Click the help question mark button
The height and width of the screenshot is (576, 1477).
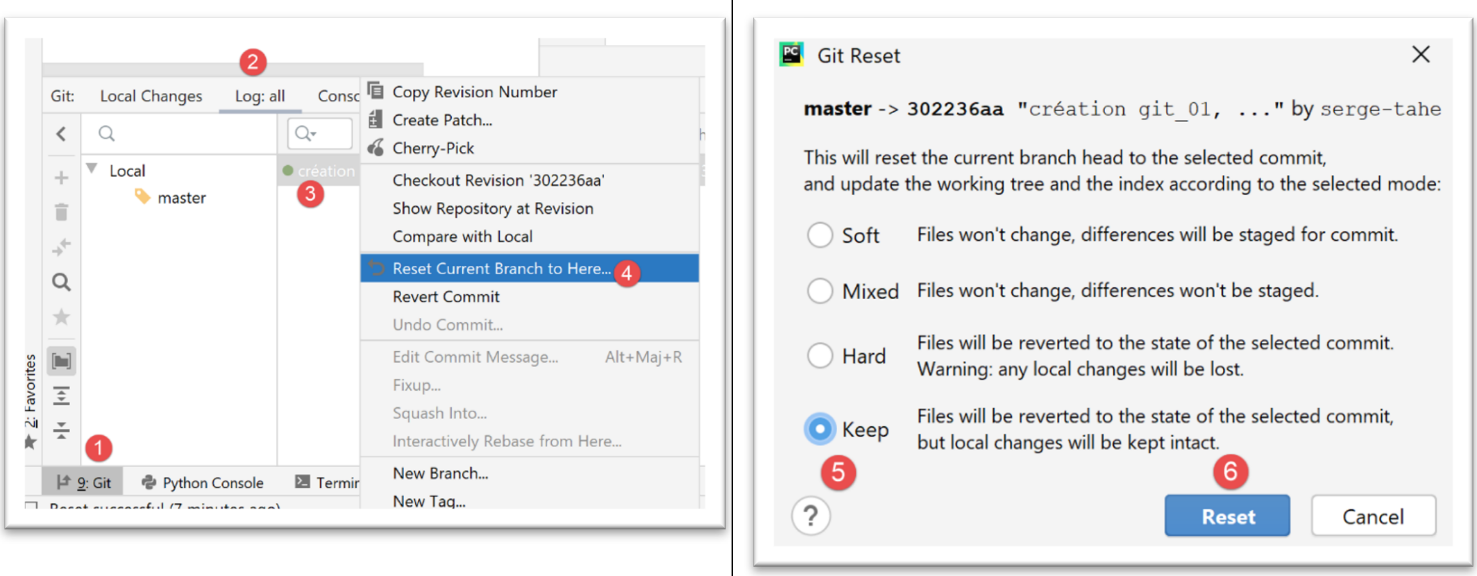click(810, 517)
